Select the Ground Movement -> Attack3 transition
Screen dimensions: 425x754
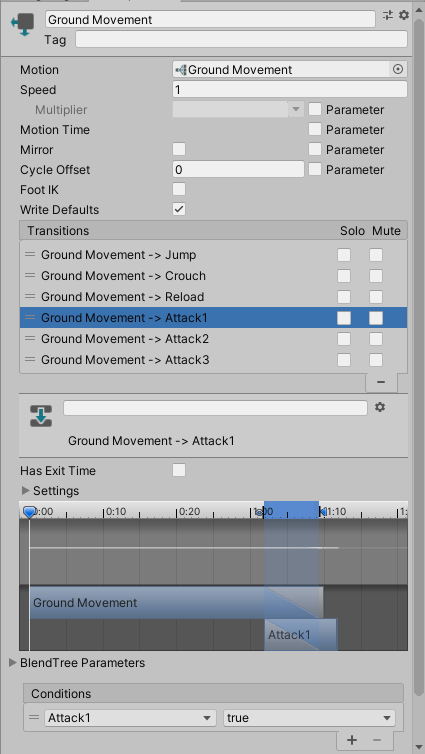tap(213, 360)
